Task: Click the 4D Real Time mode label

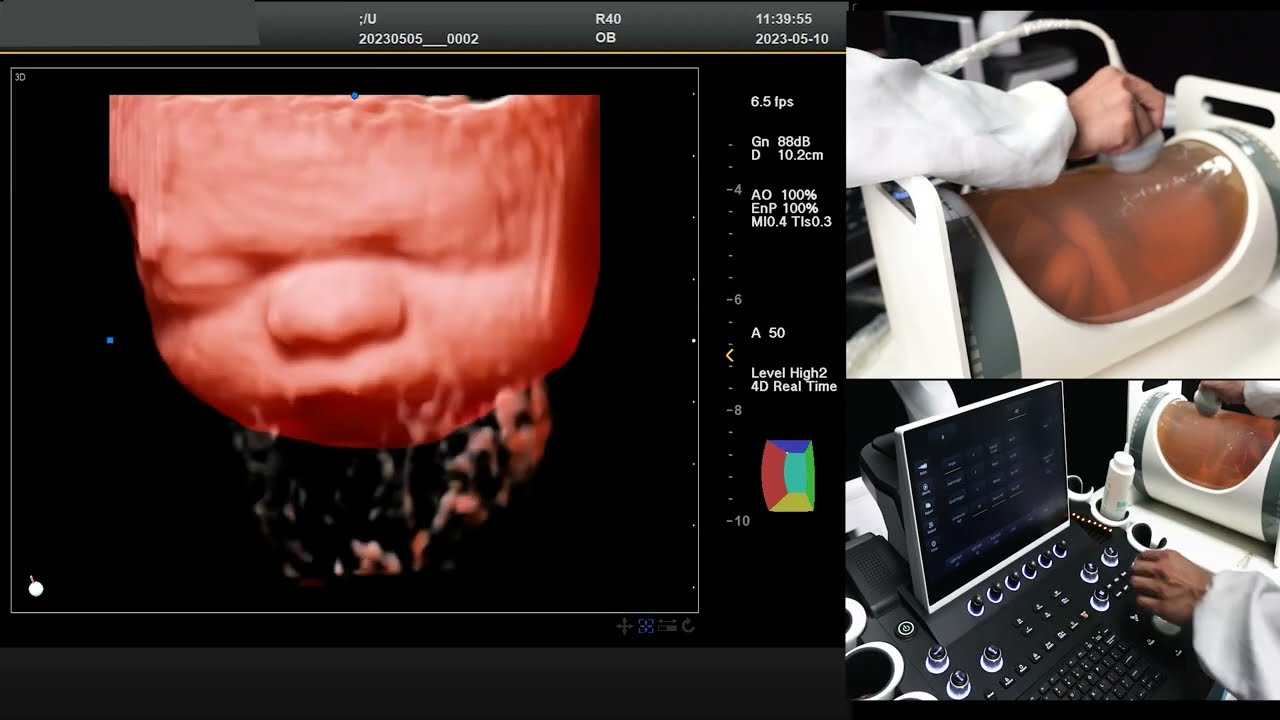Action: click(794, 386)
